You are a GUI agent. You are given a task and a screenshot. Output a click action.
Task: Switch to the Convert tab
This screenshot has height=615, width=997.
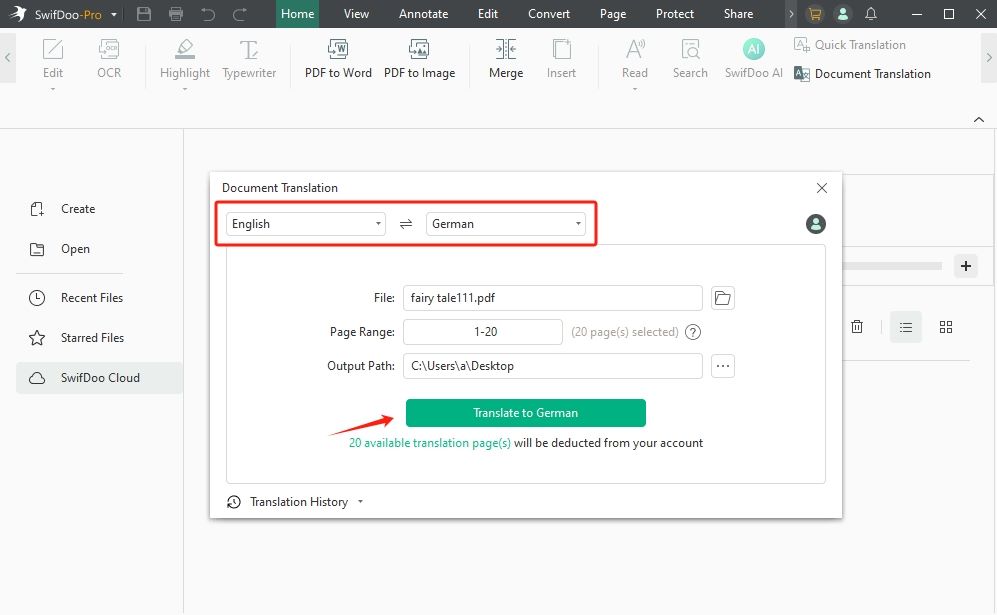(549, 14)
